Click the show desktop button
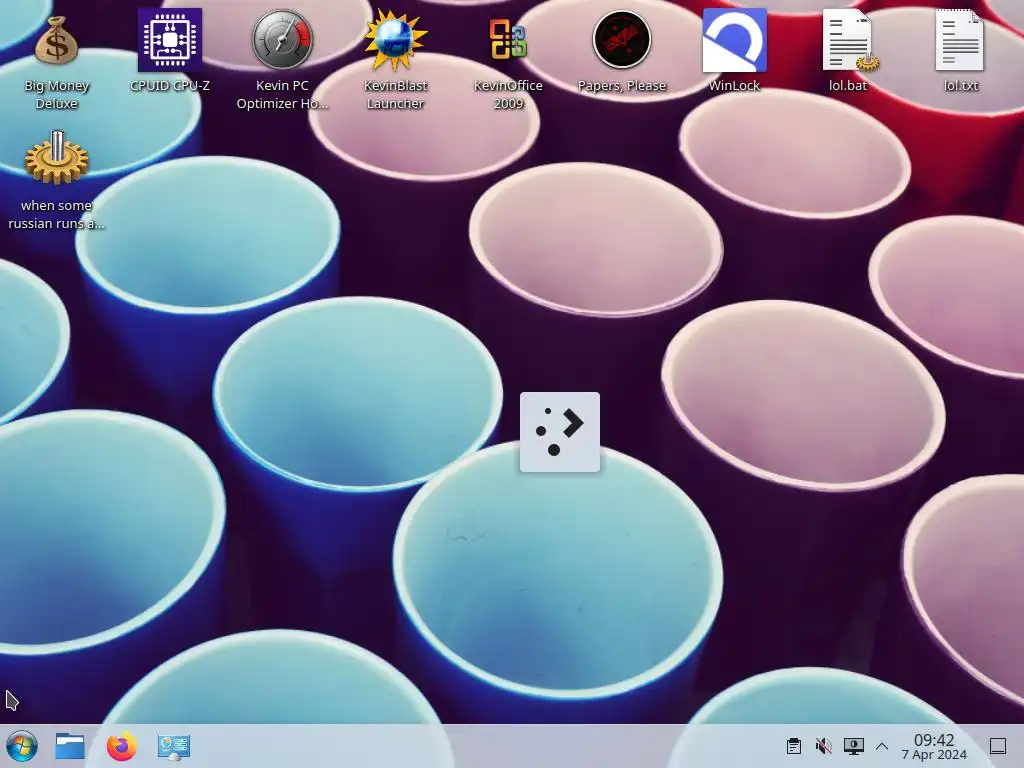This screenshot has width=1024, height=768. click(998, 746)
